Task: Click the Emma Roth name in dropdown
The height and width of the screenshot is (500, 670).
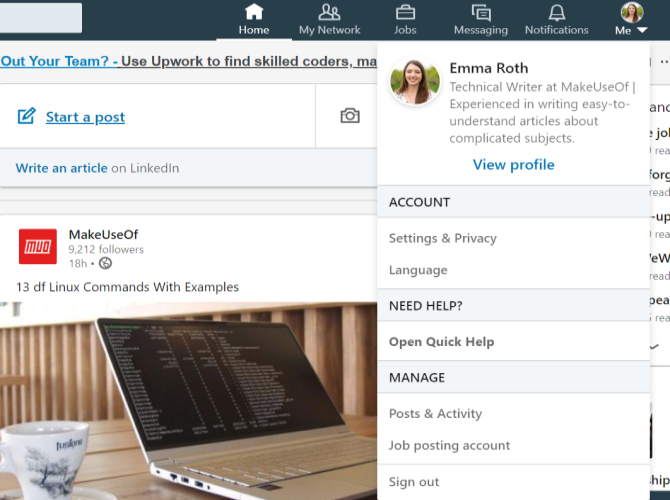Action: pyautogui.click(x=489, y=68)
